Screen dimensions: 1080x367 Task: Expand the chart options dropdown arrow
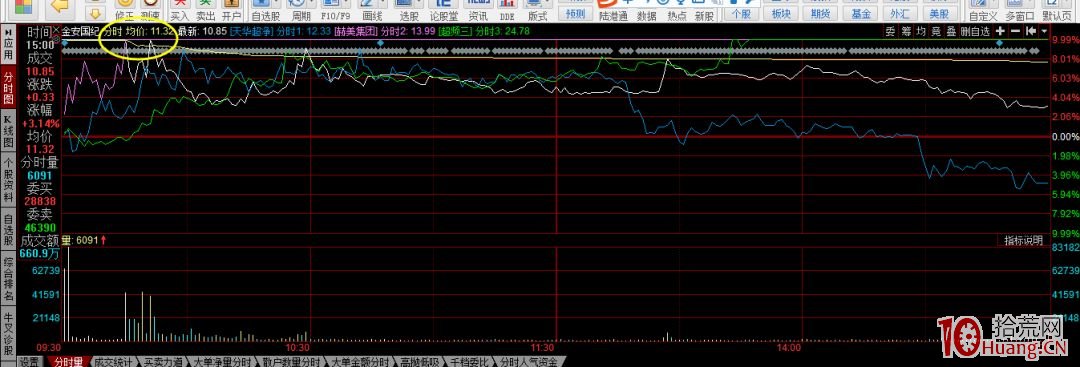click(1044, 31)
